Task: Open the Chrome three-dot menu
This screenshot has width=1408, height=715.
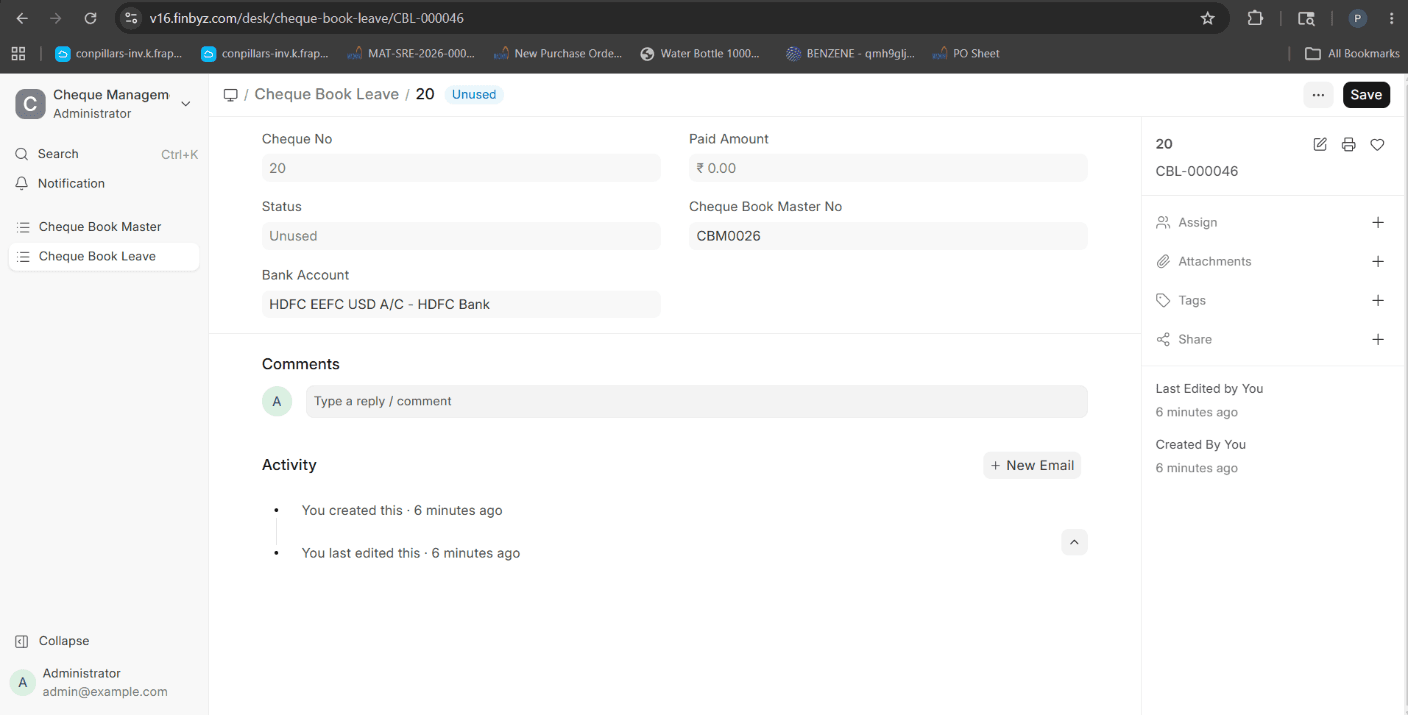Action: pos(1392,18)
